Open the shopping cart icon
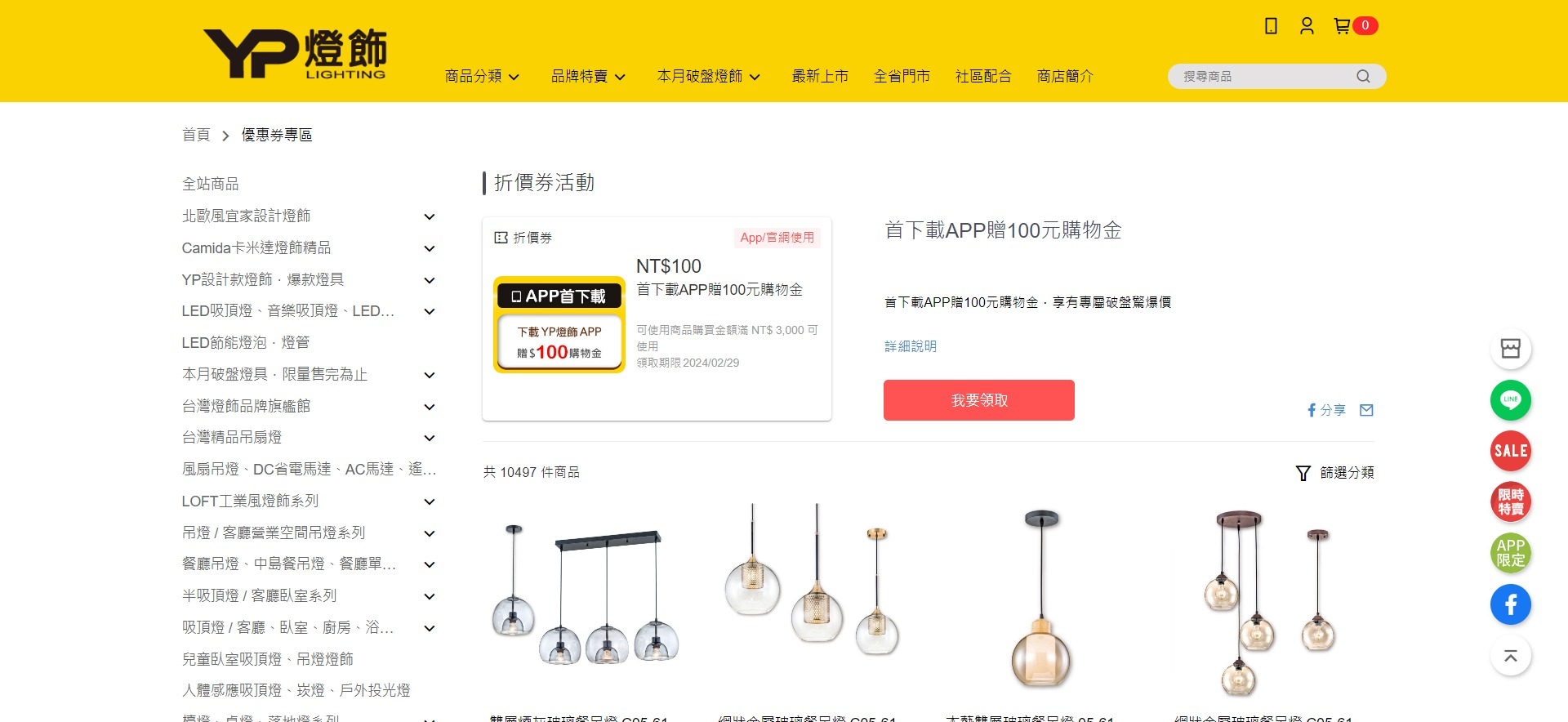 1342,26
